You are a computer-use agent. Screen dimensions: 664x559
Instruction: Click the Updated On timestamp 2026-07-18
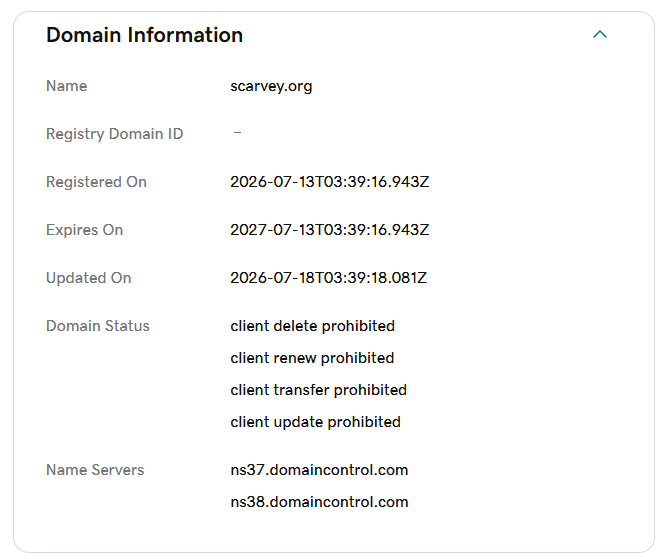point(328,278)
